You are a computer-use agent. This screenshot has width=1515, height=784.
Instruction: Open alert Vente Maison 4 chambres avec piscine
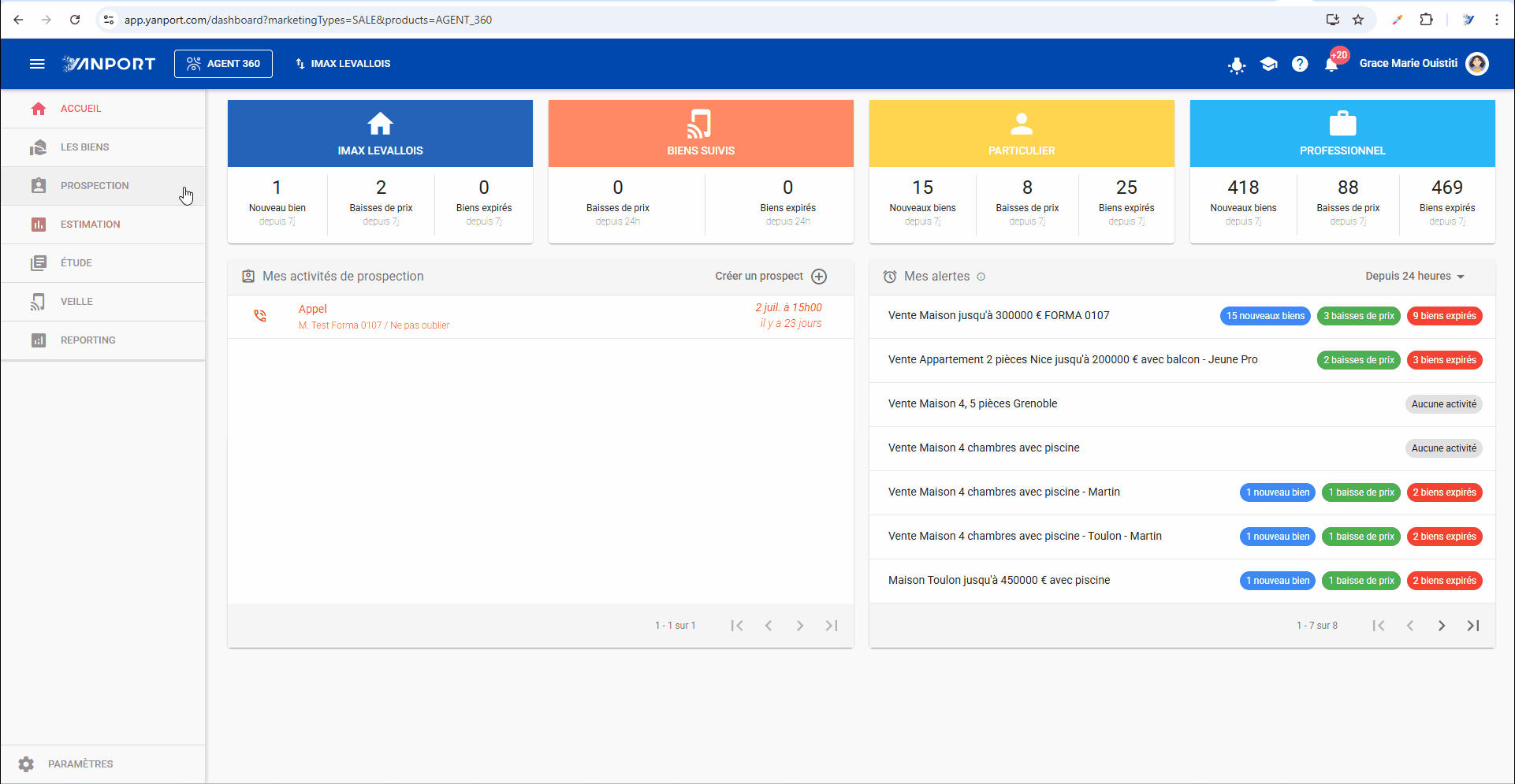coord(984,448)
